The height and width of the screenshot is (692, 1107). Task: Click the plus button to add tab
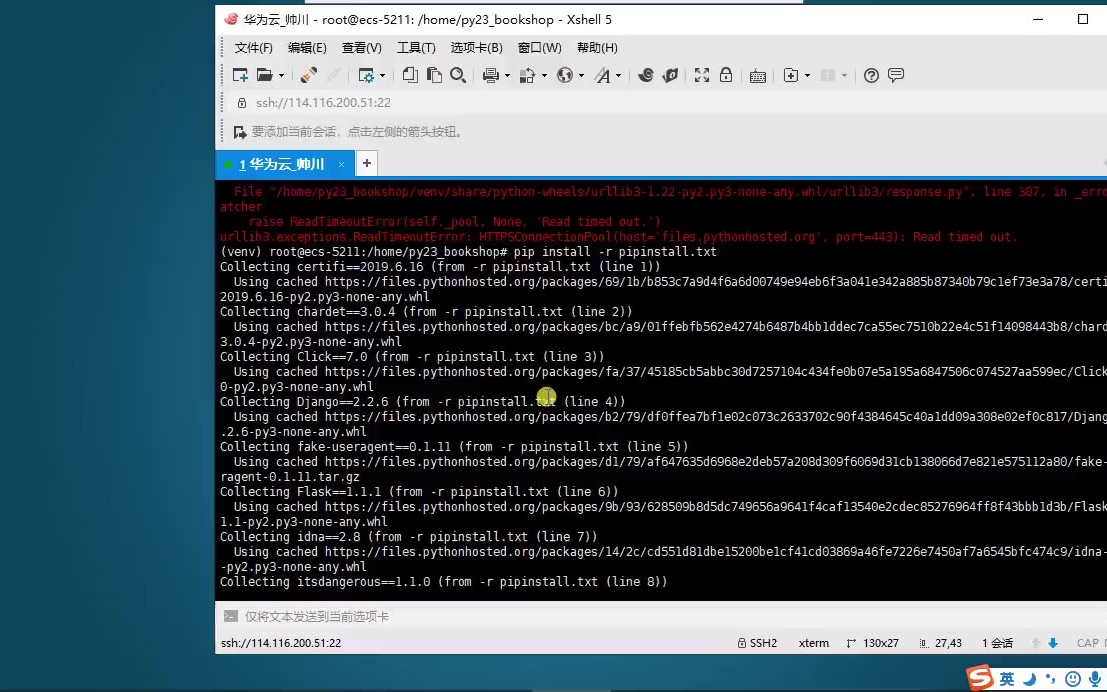[367, 163]
